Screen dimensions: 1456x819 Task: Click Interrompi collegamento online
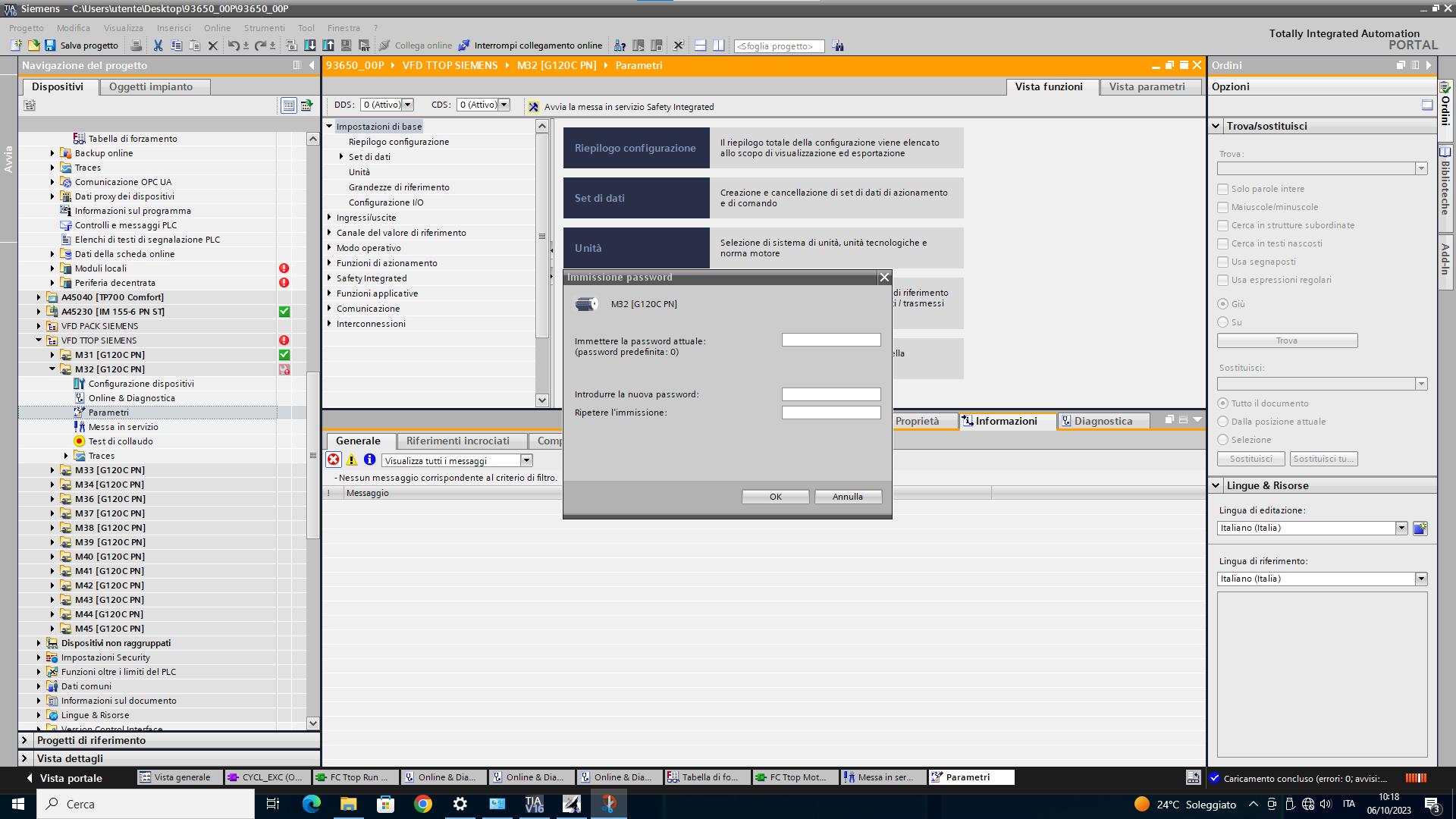530,45
